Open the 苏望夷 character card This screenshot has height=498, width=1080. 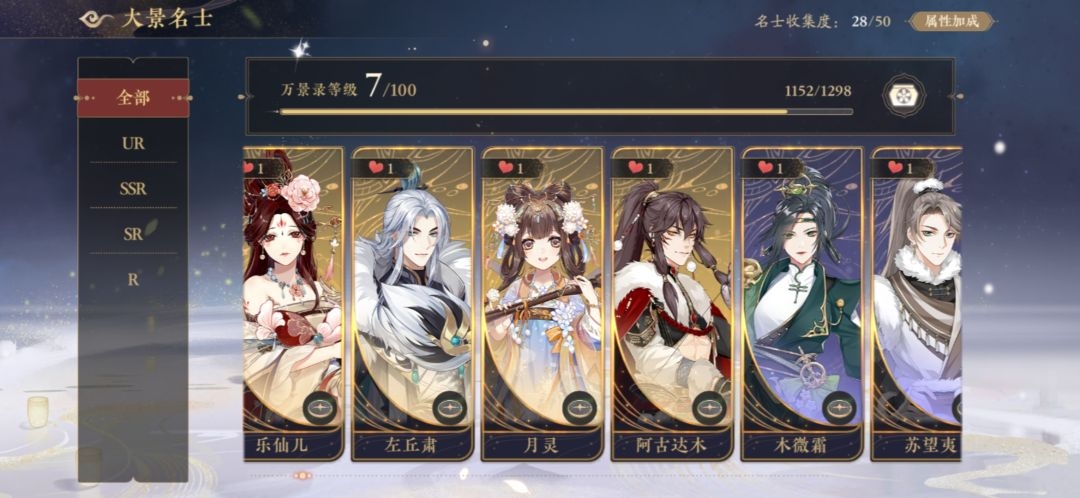pos(917,304)
